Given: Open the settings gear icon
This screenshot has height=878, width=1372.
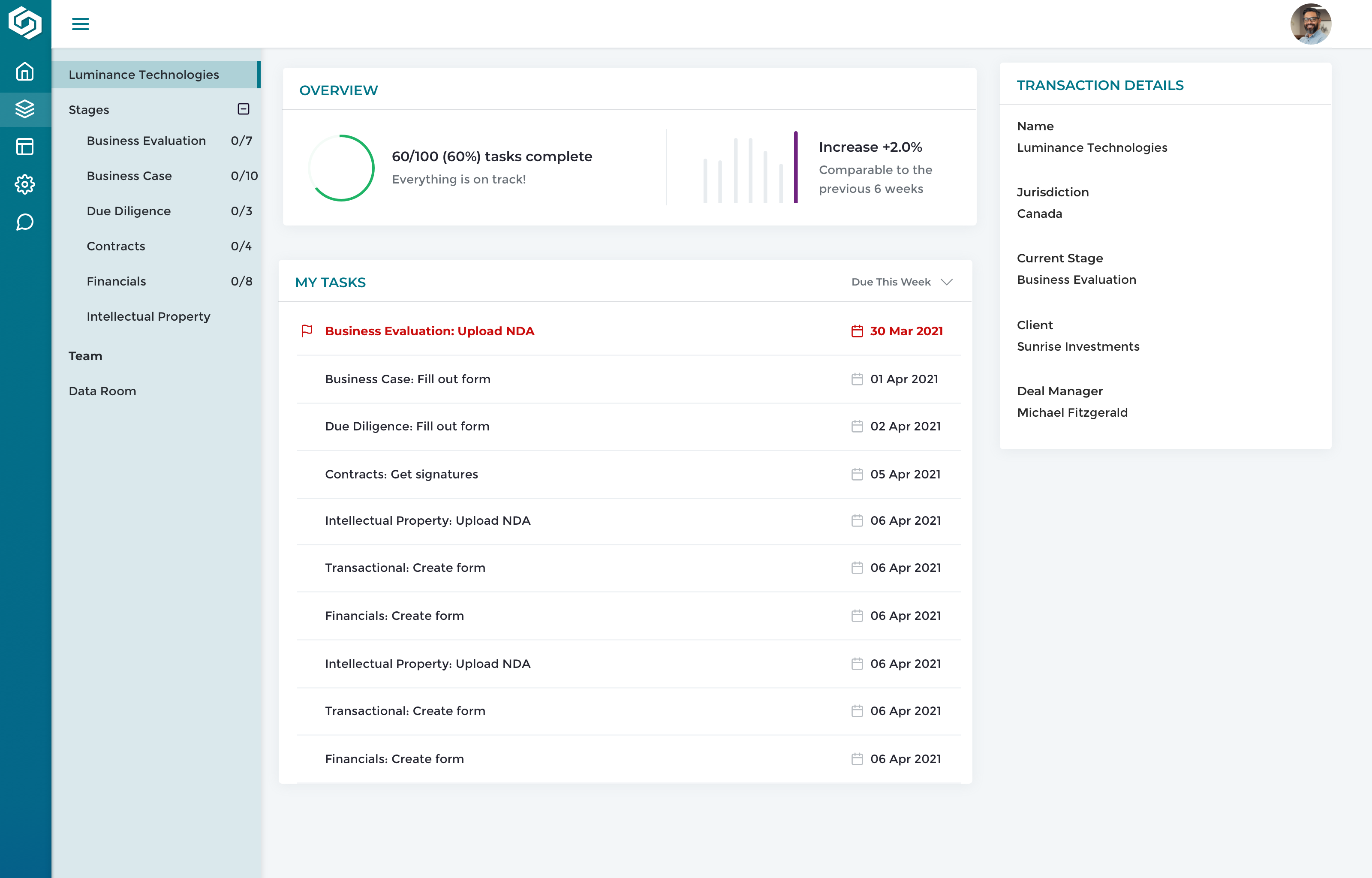Looking at the screenshot, I should click(x=25, y=184).
